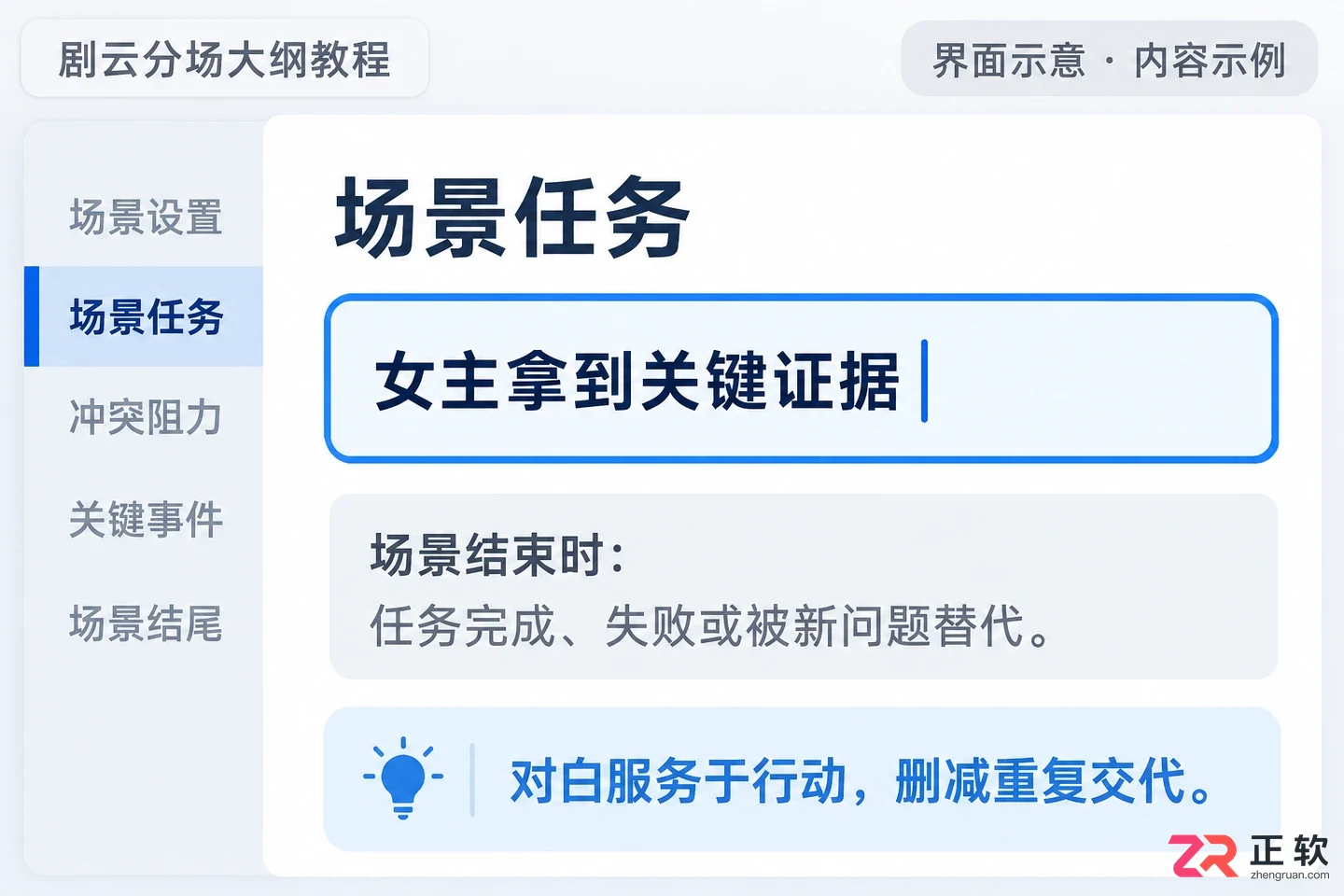Click the 场景任务 heading
This screenshot has width=1344, height=896.
(x=512, y=217)
